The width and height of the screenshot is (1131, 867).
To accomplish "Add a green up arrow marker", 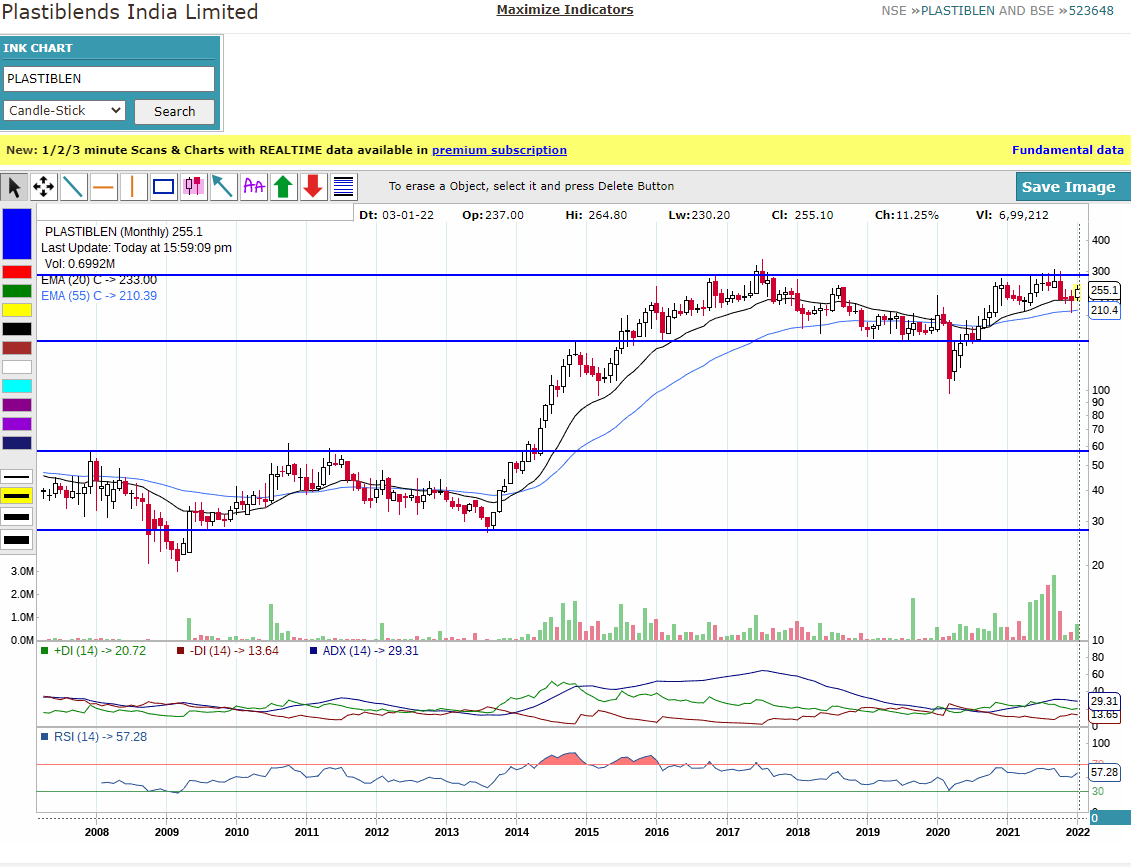I will [x=283, y=187].
